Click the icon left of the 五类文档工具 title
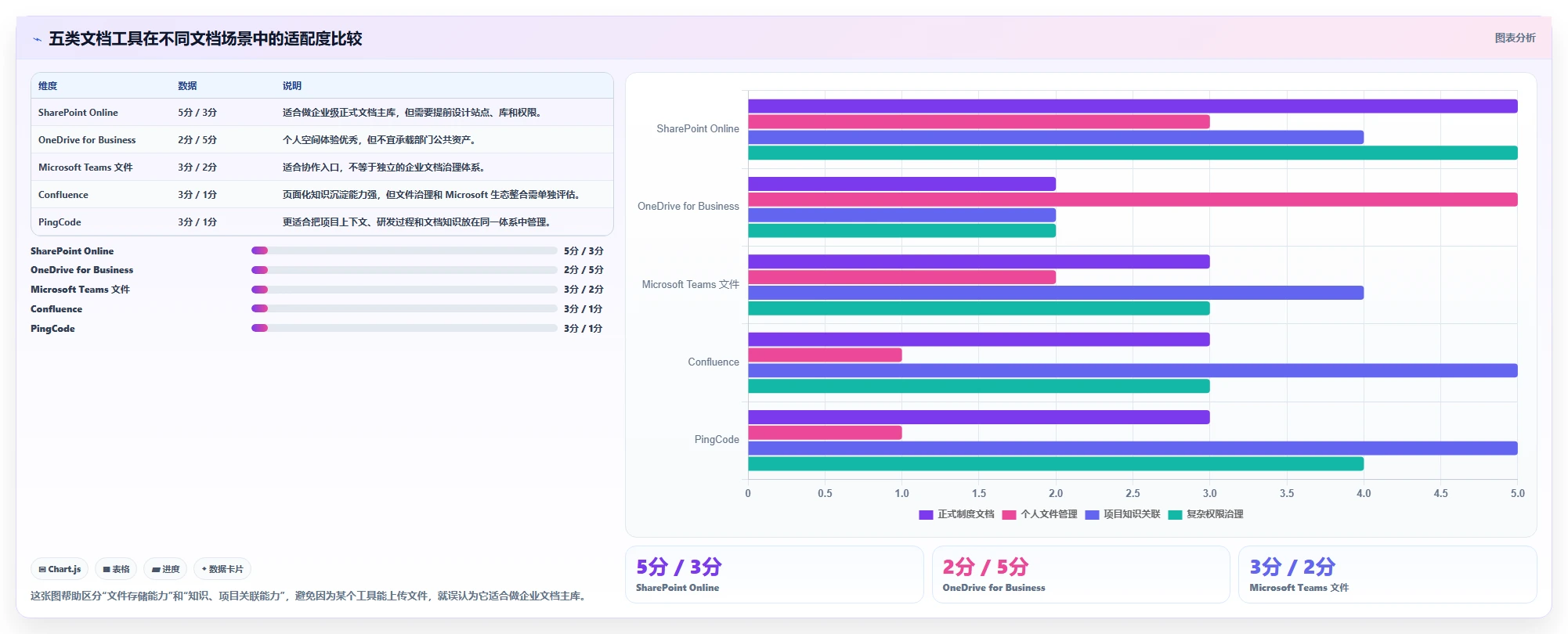The height and width of the screenshot is (634, 1568). coord(37,39)
